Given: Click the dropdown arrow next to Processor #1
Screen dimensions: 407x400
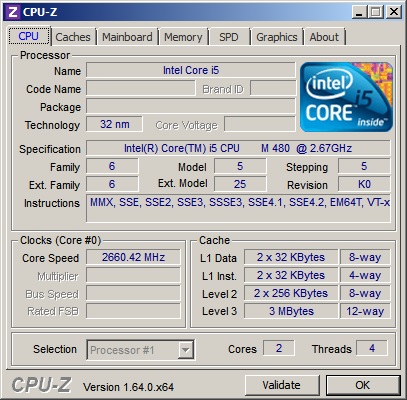Looking at the screenshot, I should pos(185,350).
